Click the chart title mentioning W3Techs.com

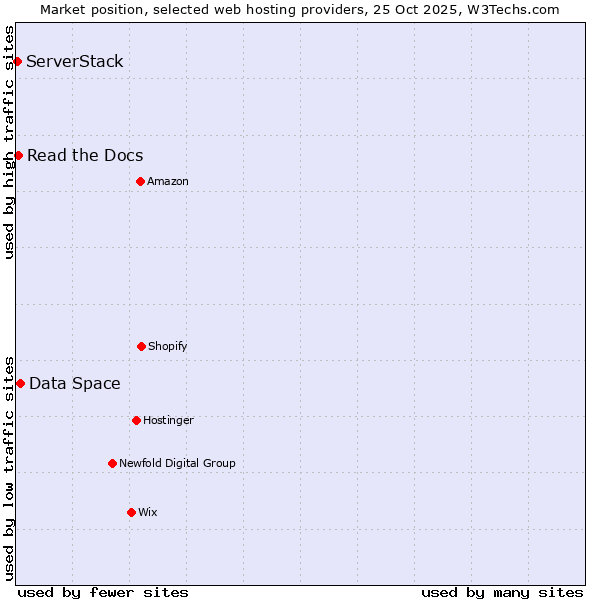click(x=300, y=9)
